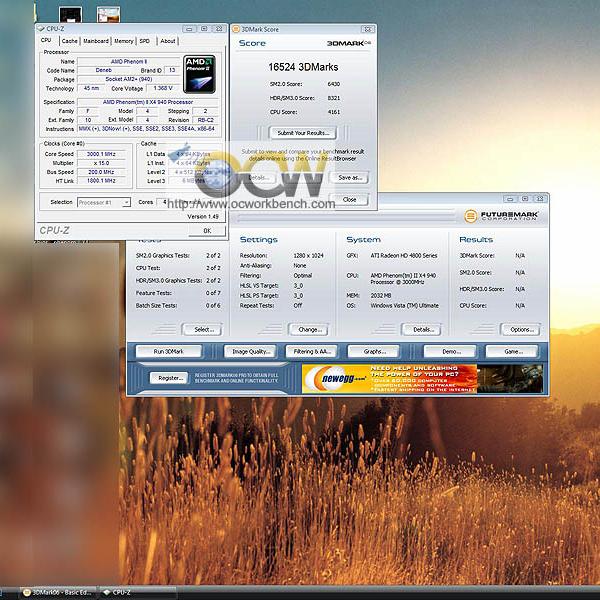Click the Core Speed 3000.1 MHz value
This screenshot has height=600, width=600.
(101, 154)
